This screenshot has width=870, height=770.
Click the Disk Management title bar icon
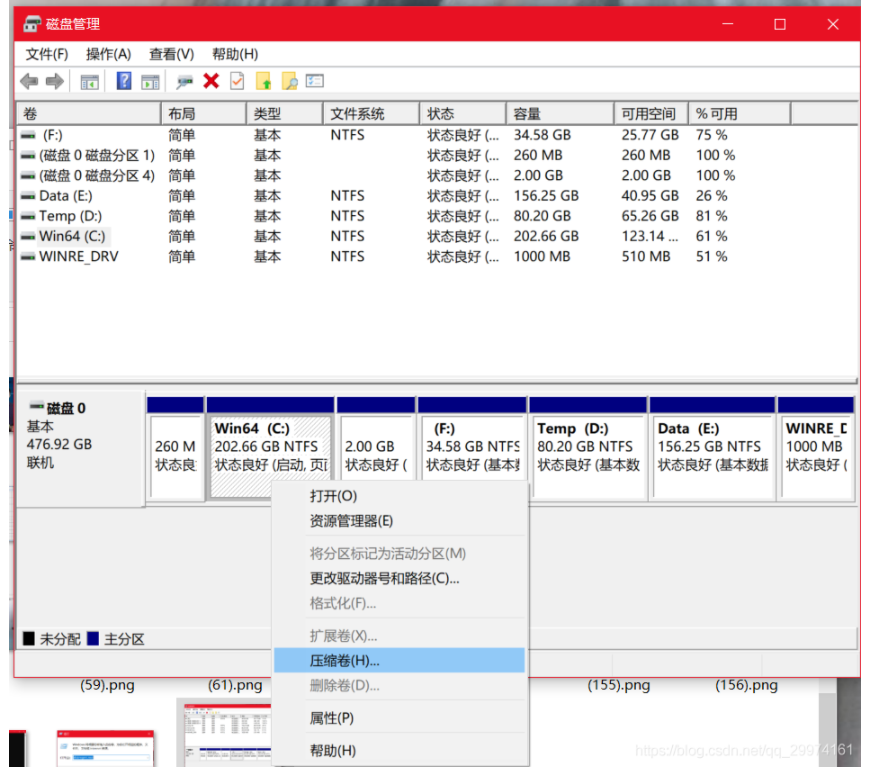click(32, 24)
